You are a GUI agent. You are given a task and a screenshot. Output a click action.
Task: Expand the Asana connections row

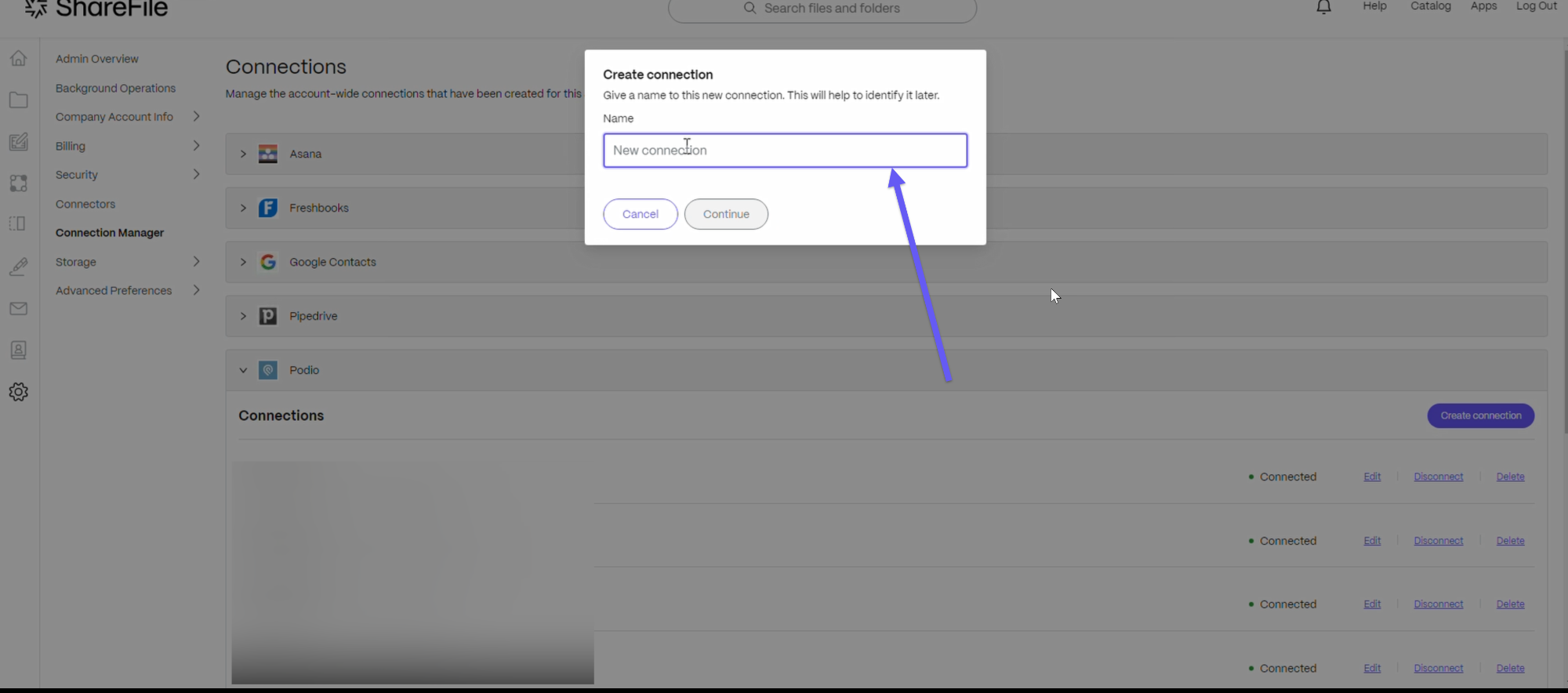coord(243,154)
